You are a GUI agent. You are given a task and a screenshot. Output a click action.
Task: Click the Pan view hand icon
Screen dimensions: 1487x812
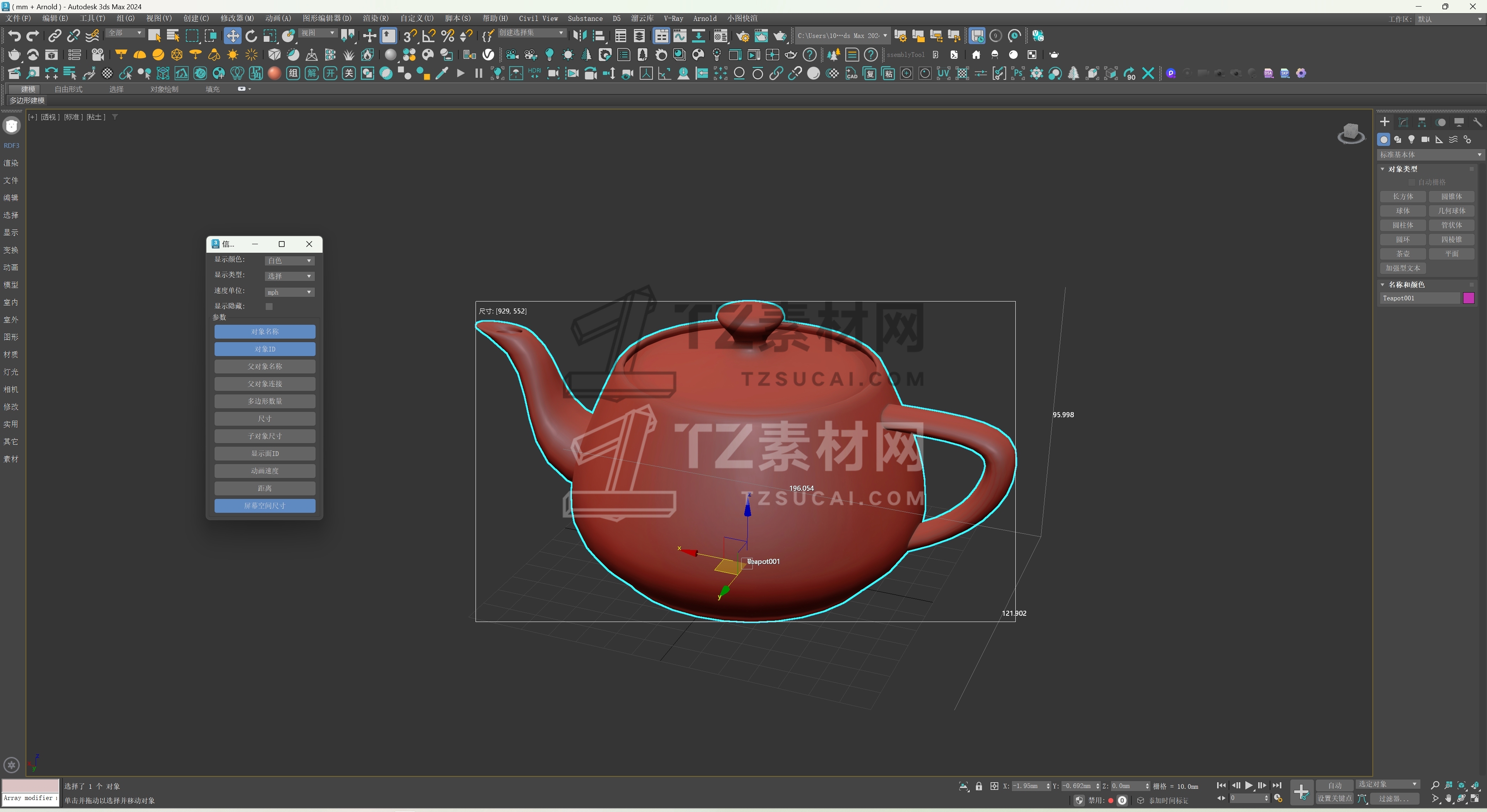point(1448,799)
